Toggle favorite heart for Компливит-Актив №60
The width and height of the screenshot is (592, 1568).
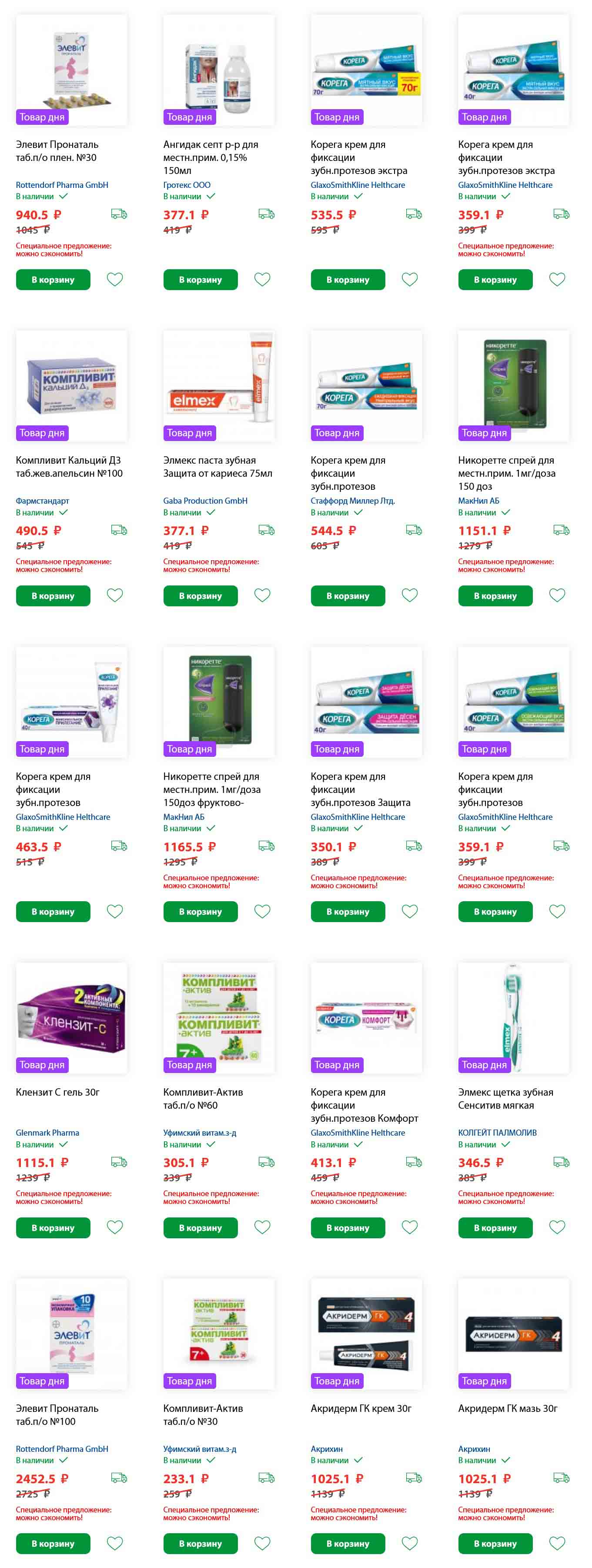click(262, 1227)
